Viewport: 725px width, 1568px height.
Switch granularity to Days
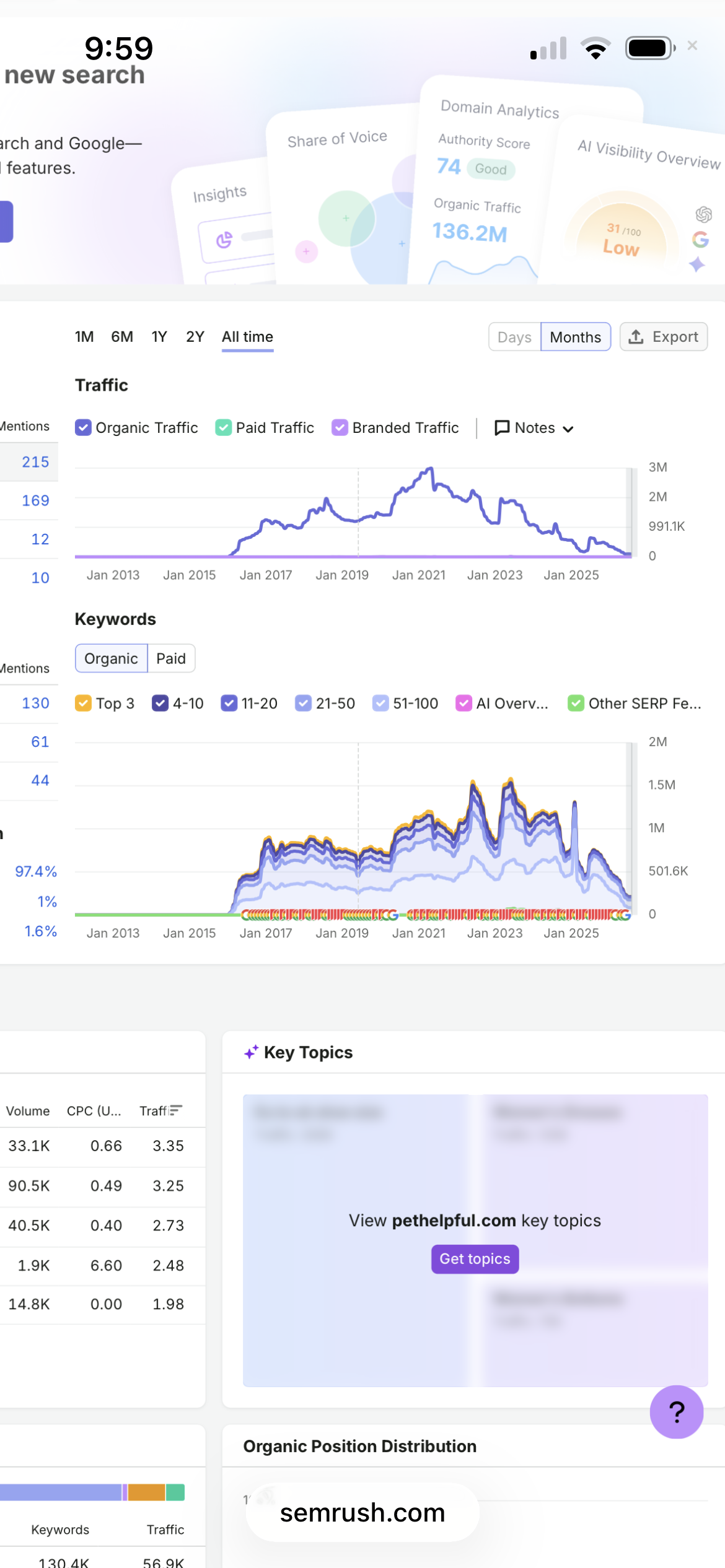[x=514, y=337]
